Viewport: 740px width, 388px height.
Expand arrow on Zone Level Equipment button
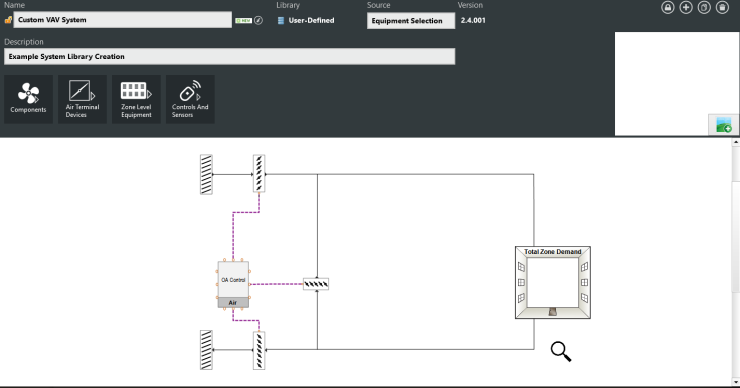point(149,94)
